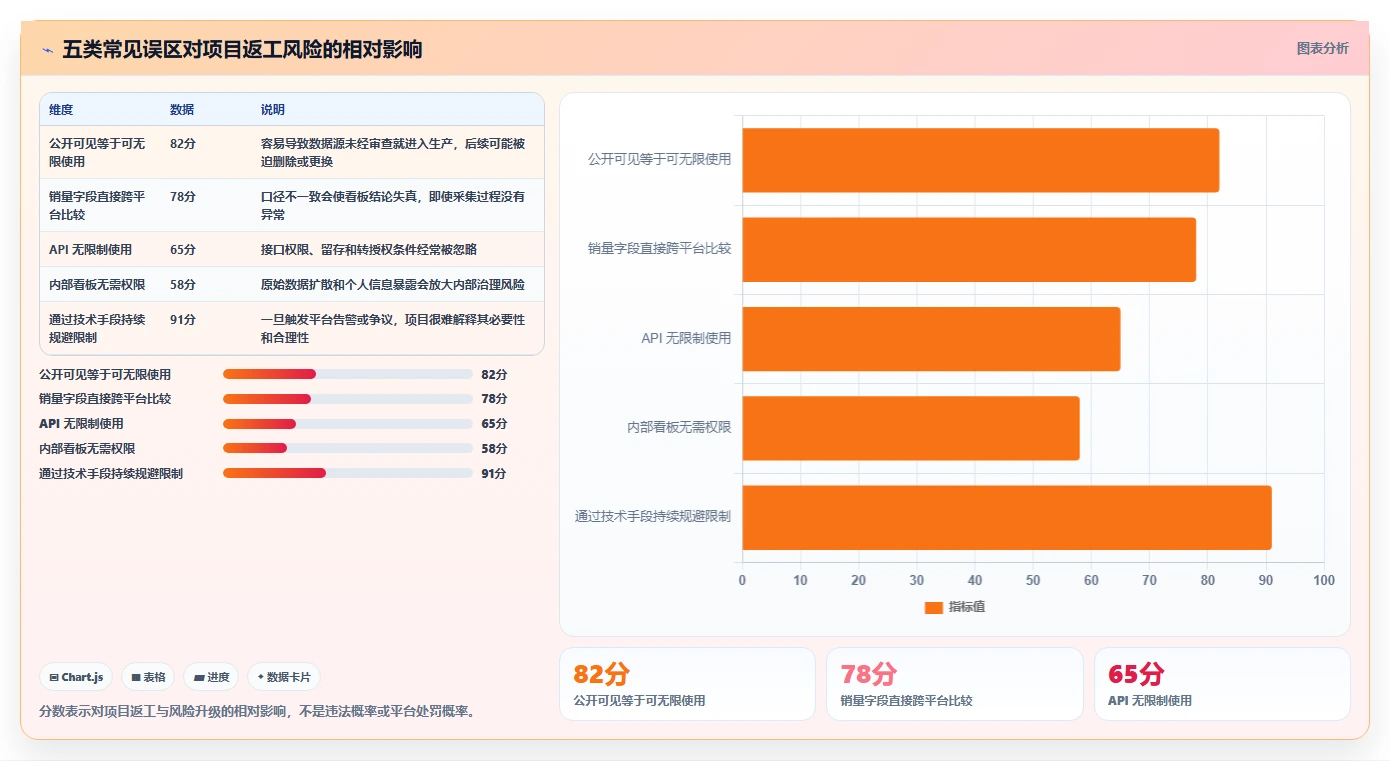Click the API 无限制使用 progress bar
This screenshot has height=761, width=1390.
tap(347, 424)
